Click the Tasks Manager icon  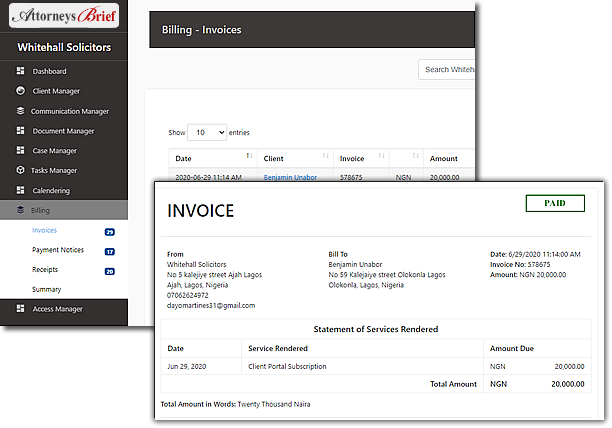20,171
